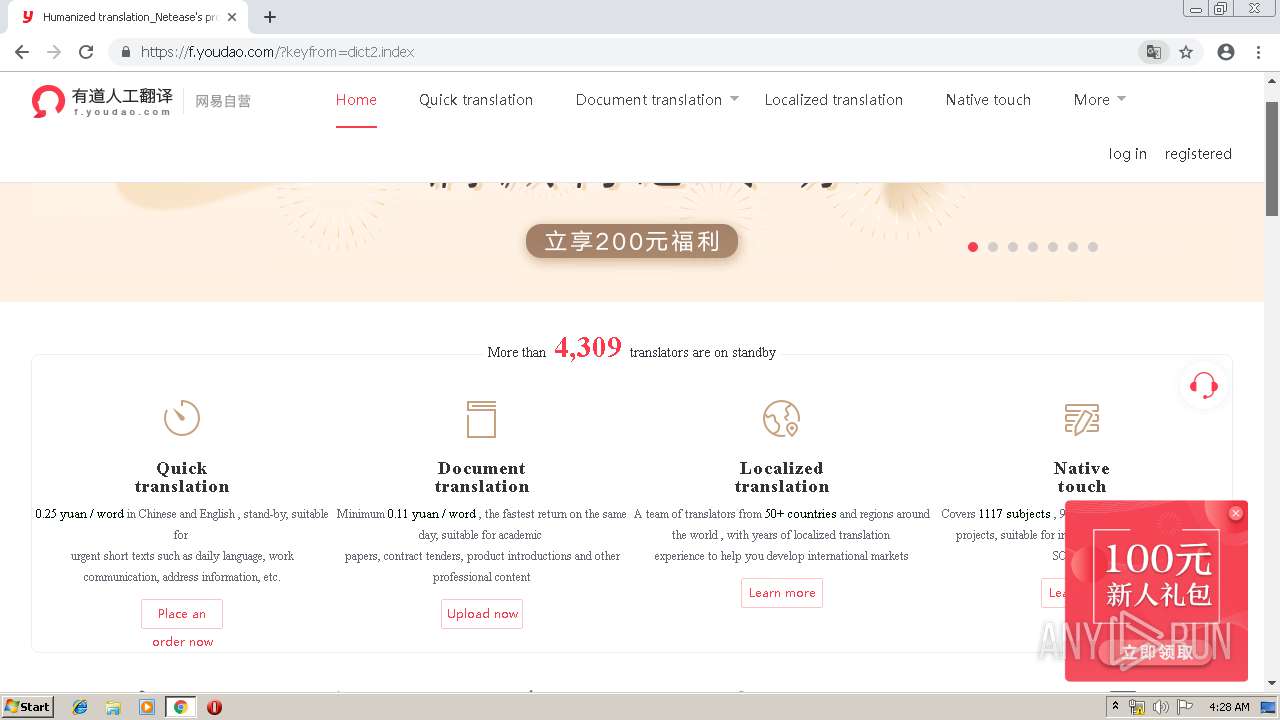Viewport: 1280px width, 720px height.
Task: Select the first red carousel dot
Action: (x=973, y=247)
